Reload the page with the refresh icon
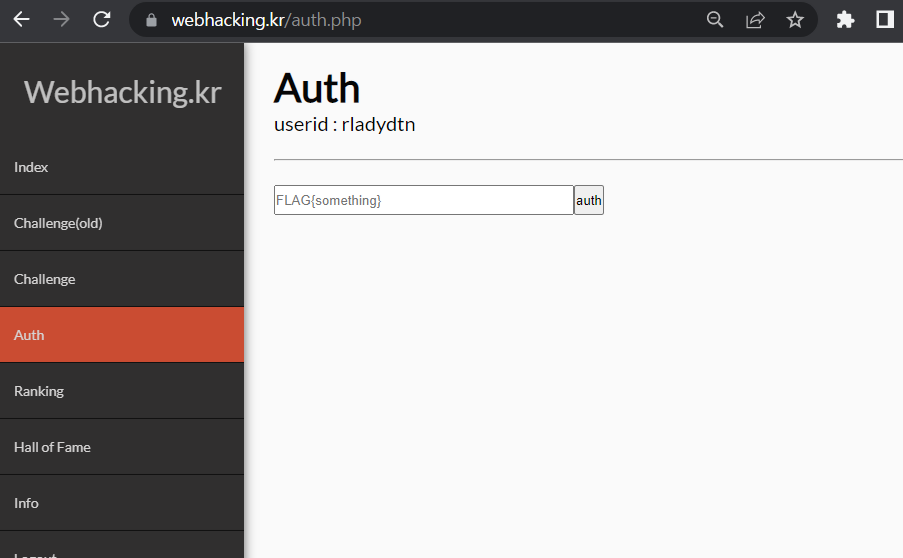 click(x=102, y=20)
